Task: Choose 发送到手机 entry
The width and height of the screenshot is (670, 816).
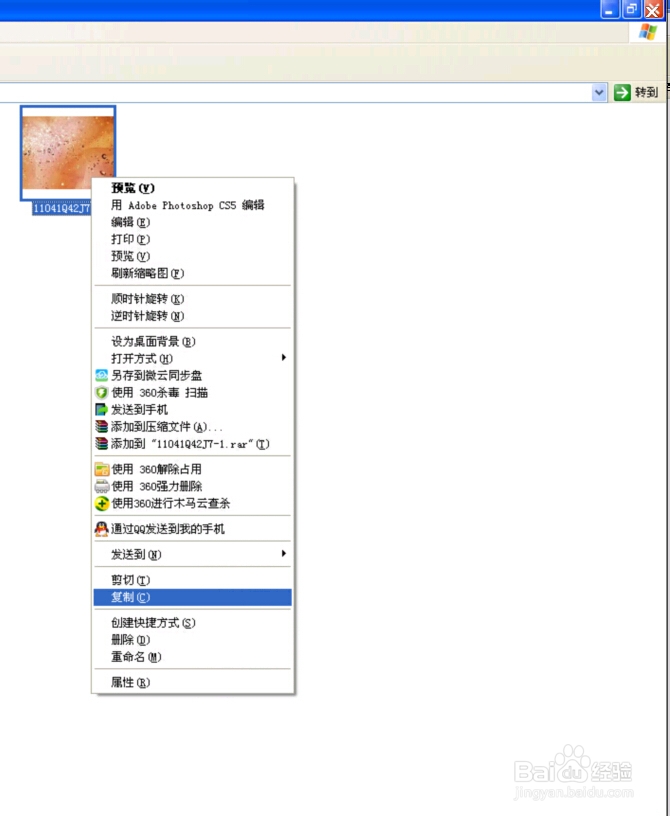Action: pyautogui.click(x=193, y=410)
